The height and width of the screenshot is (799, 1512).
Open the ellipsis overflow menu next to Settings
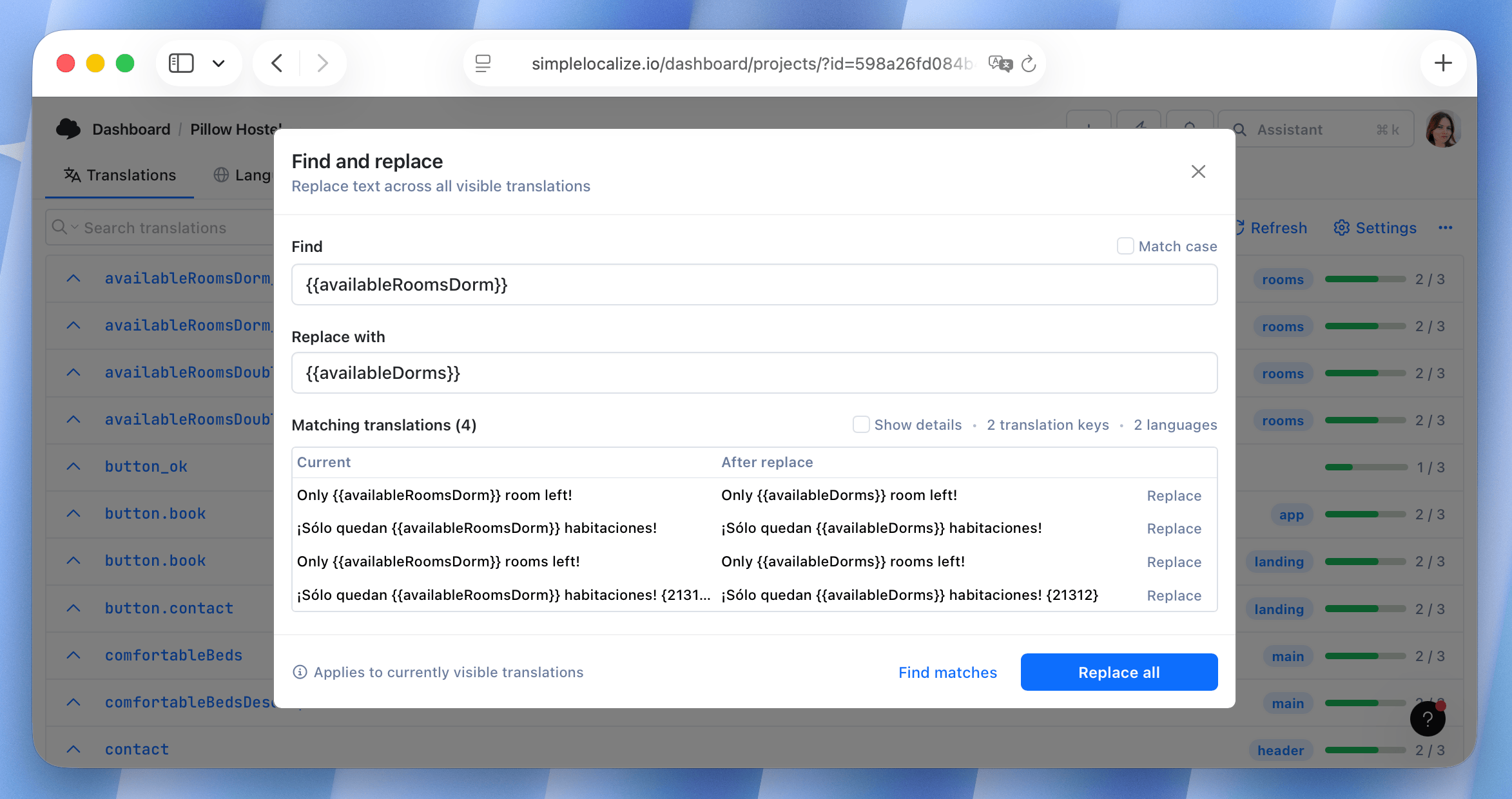coord(1446,227)
